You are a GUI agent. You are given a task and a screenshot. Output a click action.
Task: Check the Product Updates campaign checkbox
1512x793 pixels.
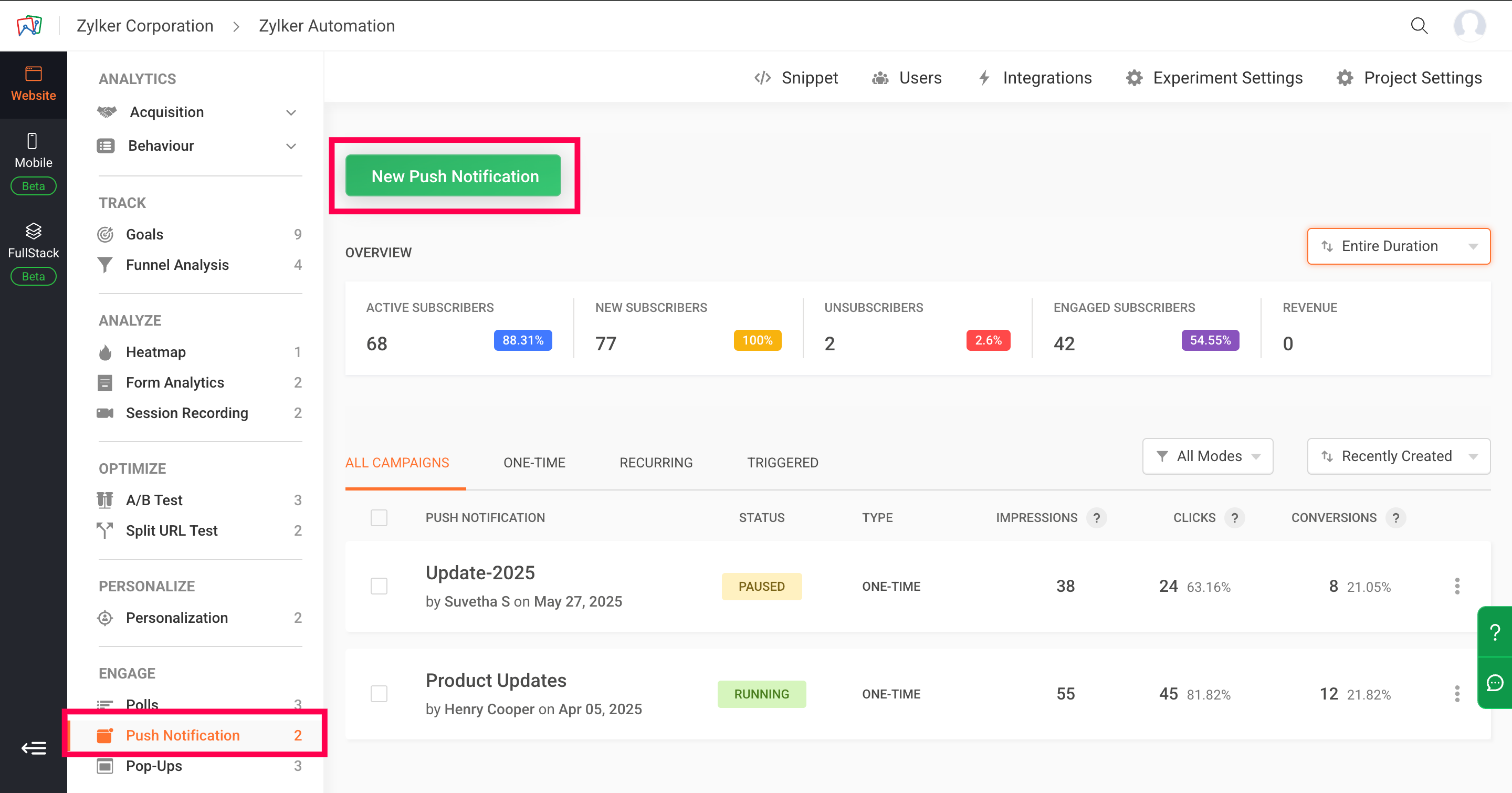coord(379,694)
